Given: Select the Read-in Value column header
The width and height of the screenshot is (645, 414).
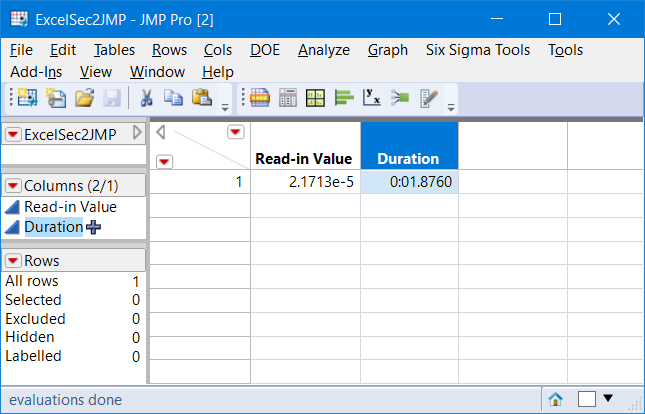Looking at the screenshot, I should pyautogui.click(x=306, y=146).
